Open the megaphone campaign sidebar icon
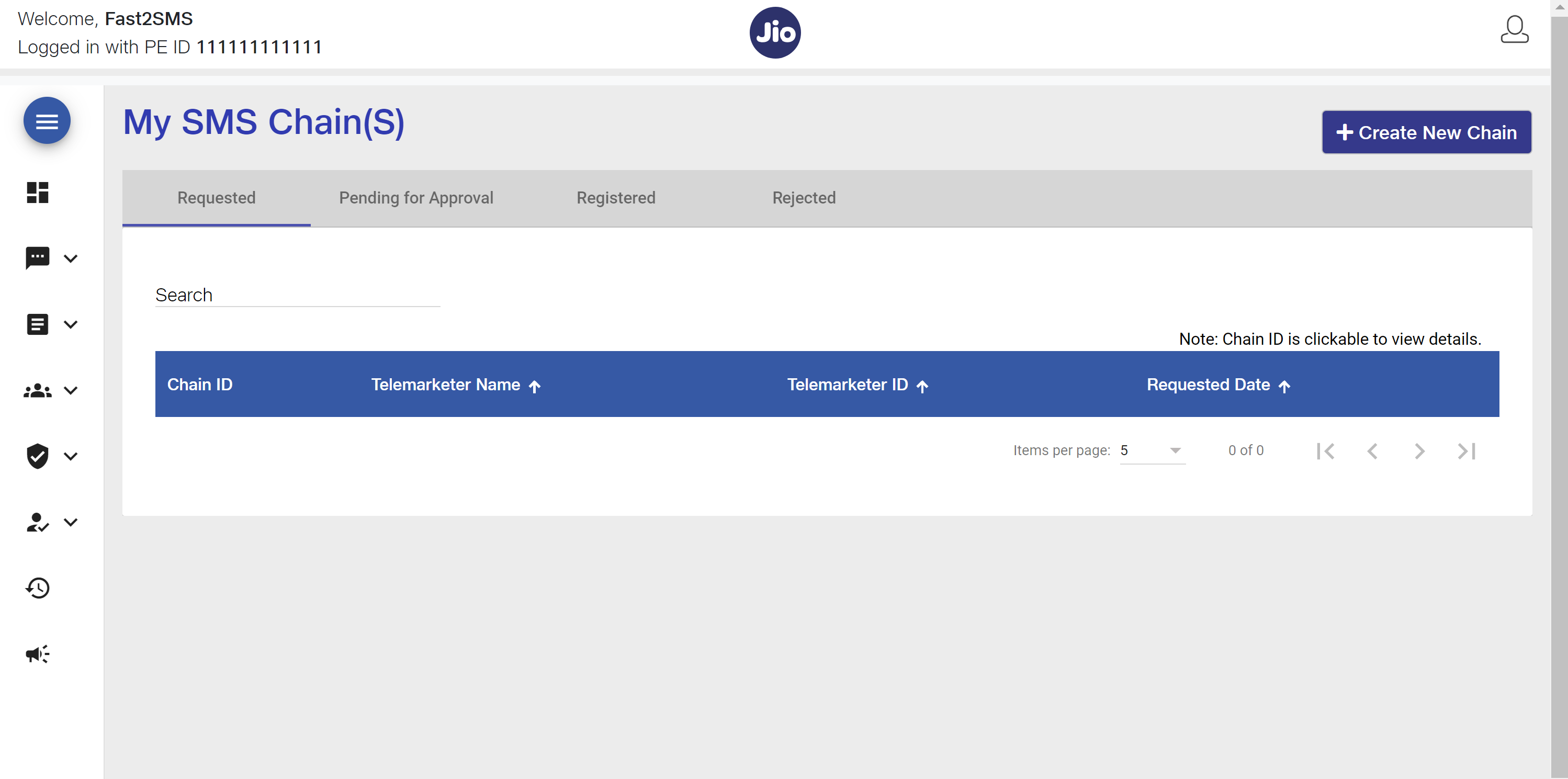Image resolution: width=1568 pixels, height=779 pixels. 37,653
